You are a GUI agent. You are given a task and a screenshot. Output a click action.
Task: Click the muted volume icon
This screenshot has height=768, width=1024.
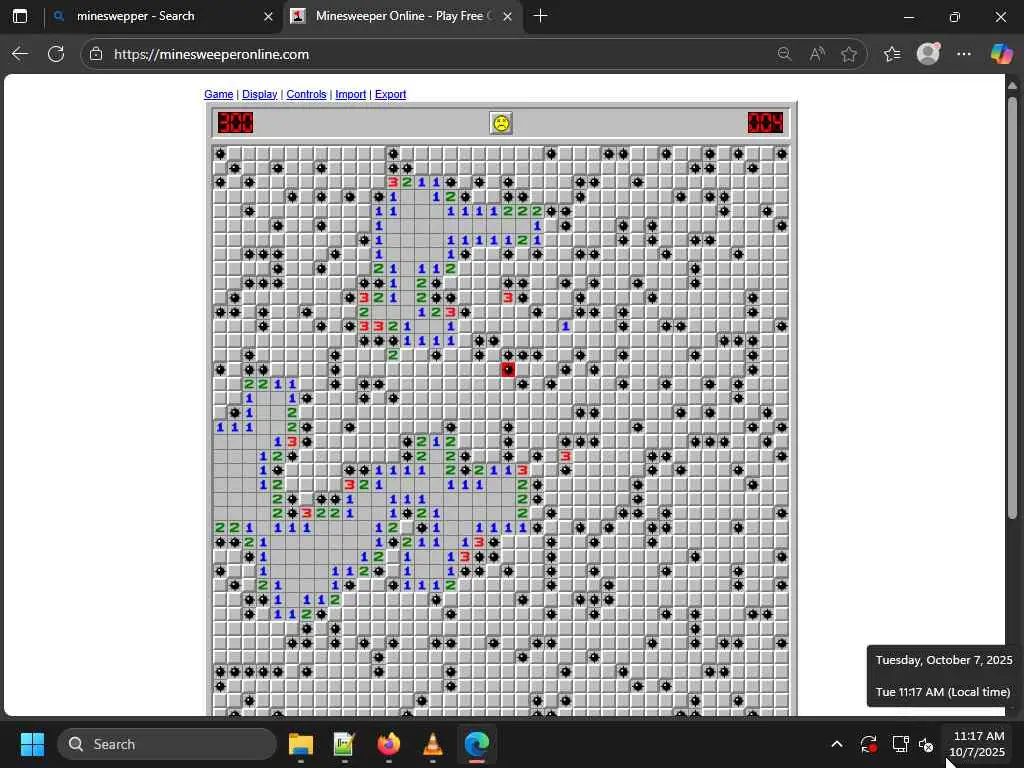click(926, 744)
